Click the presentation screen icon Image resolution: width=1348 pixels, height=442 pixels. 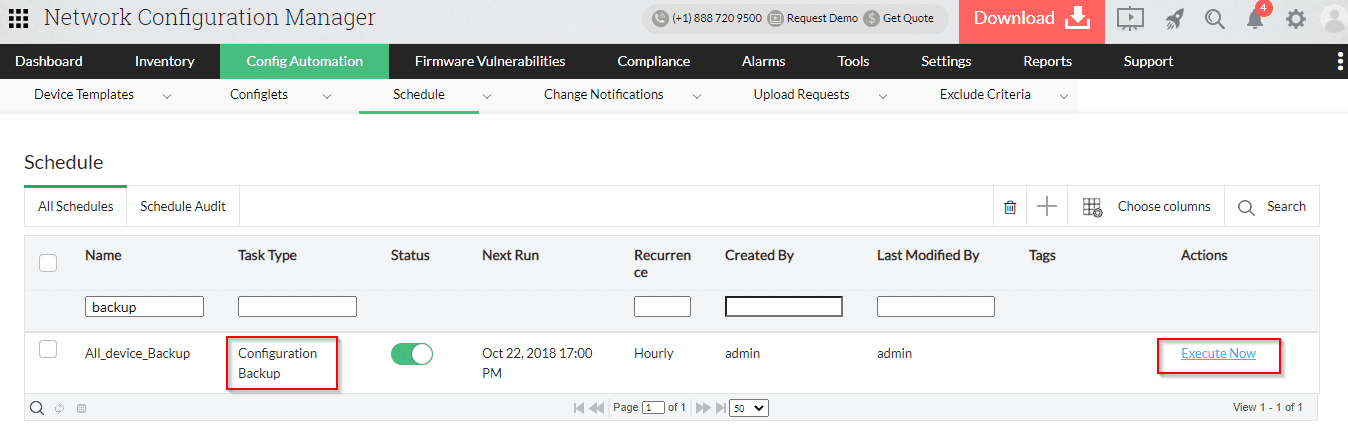coord(1130,19)
